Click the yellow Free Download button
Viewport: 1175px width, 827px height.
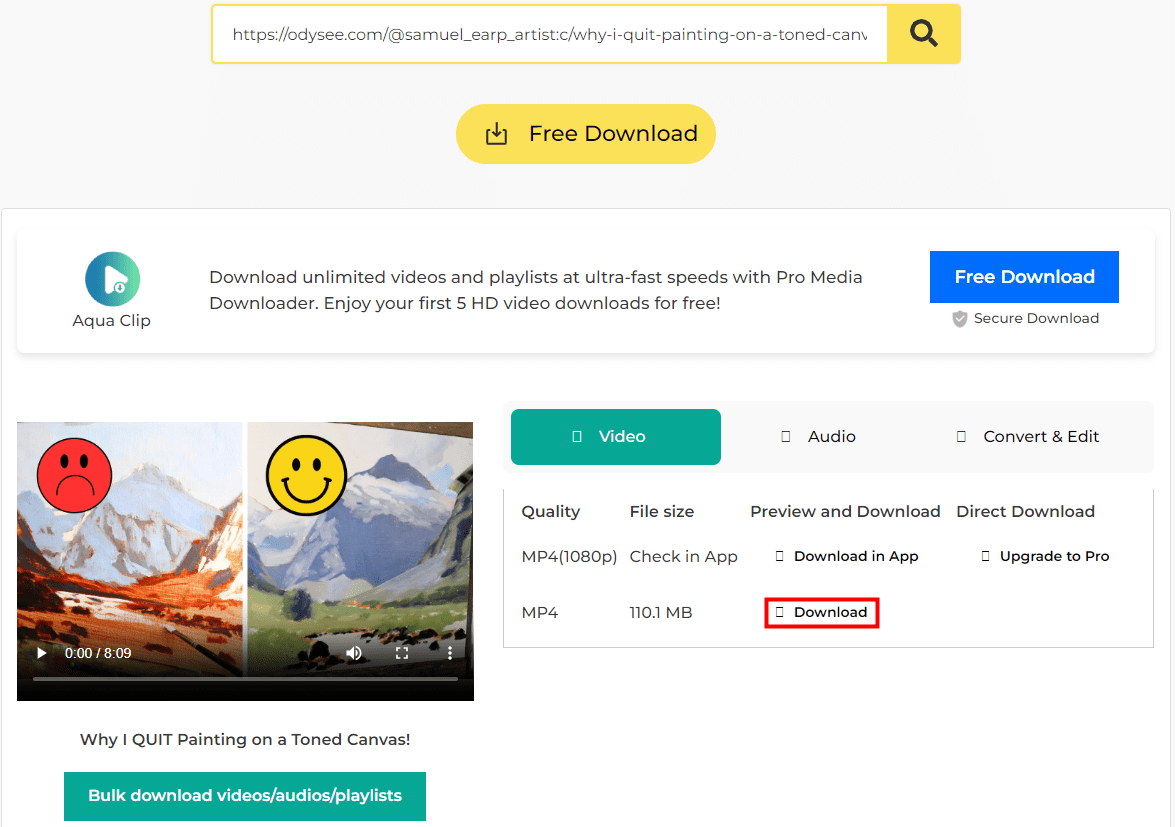tap(586, 134)
